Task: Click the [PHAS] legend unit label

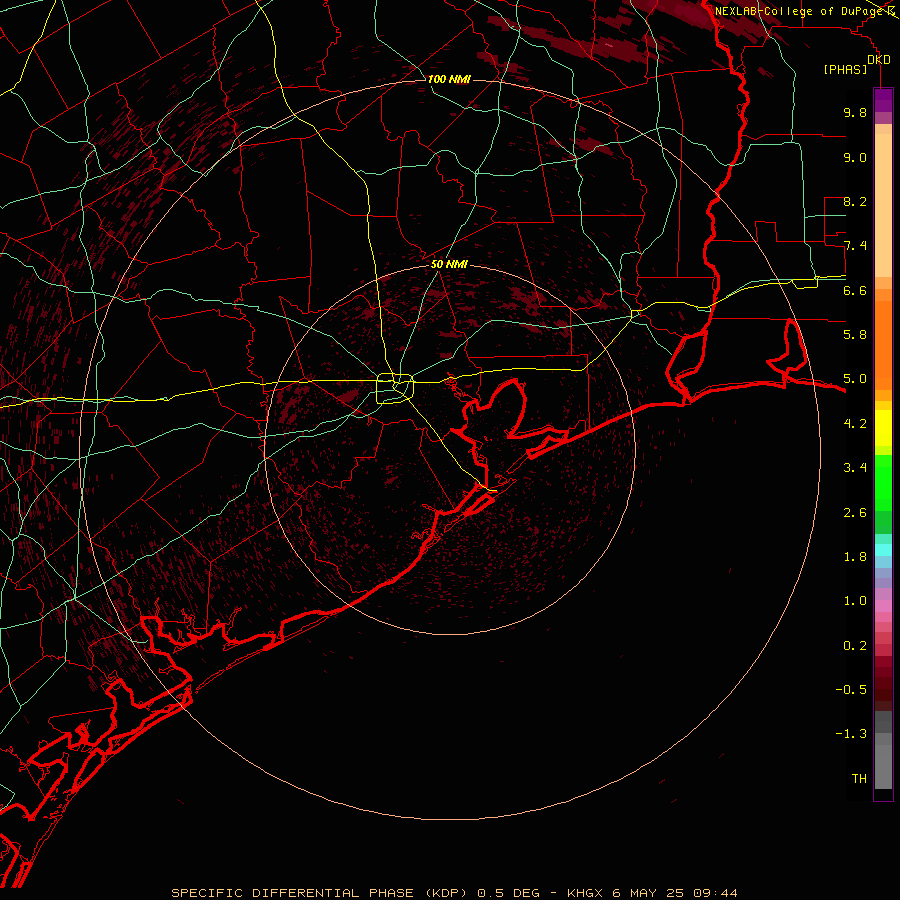Action: click(845, 69)
